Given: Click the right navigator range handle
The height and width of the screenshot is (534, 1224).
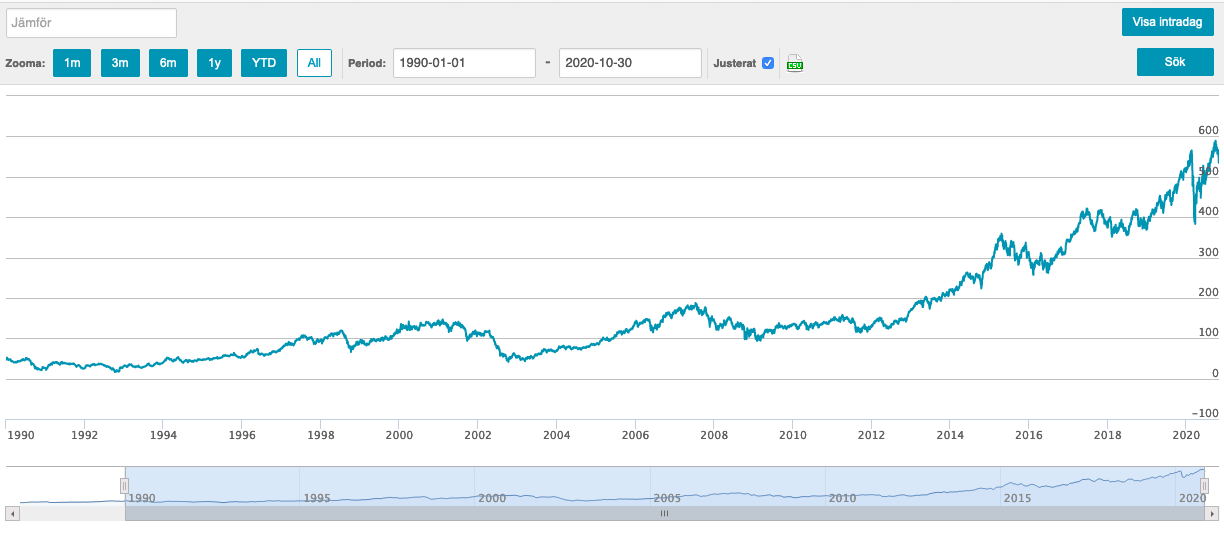Looking at the screenshot, I should click(1205, 486).
